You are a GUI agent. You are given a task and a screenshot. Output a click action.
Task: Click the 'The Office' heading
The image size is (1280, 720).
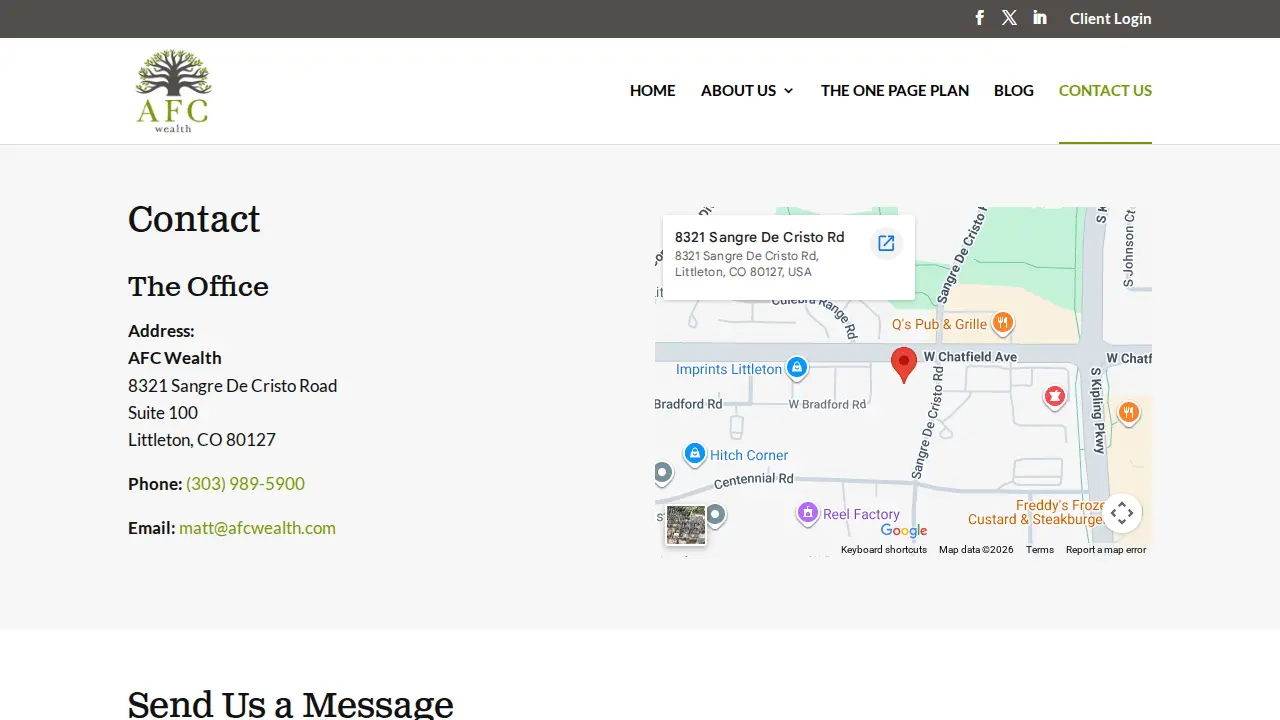198,287
